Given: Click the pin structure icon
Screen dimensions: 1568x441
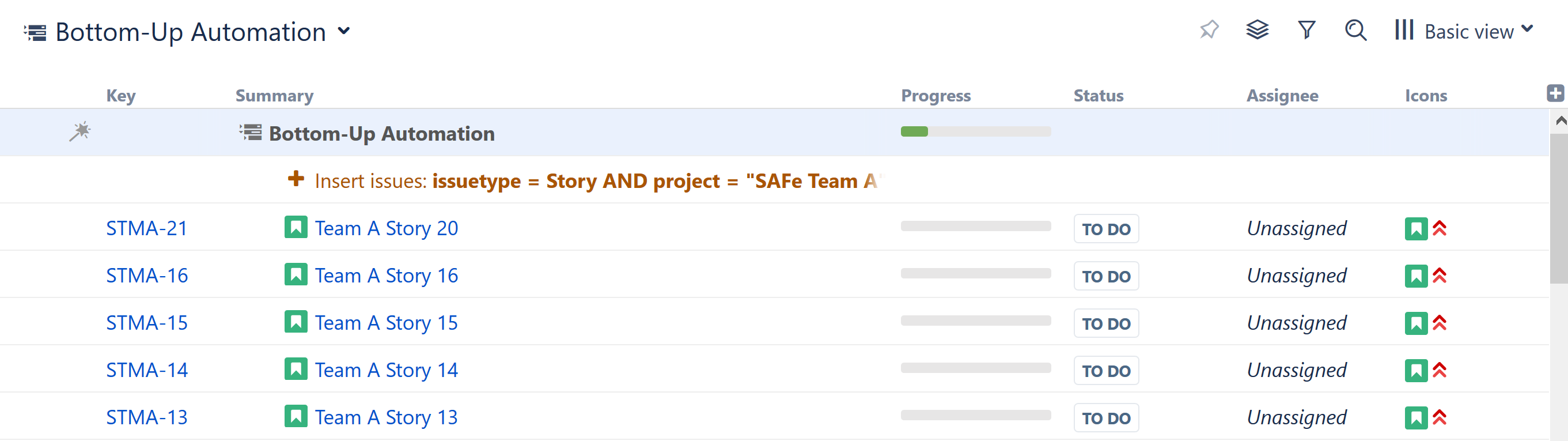Looking at the screenshot, I should 1209,30.
